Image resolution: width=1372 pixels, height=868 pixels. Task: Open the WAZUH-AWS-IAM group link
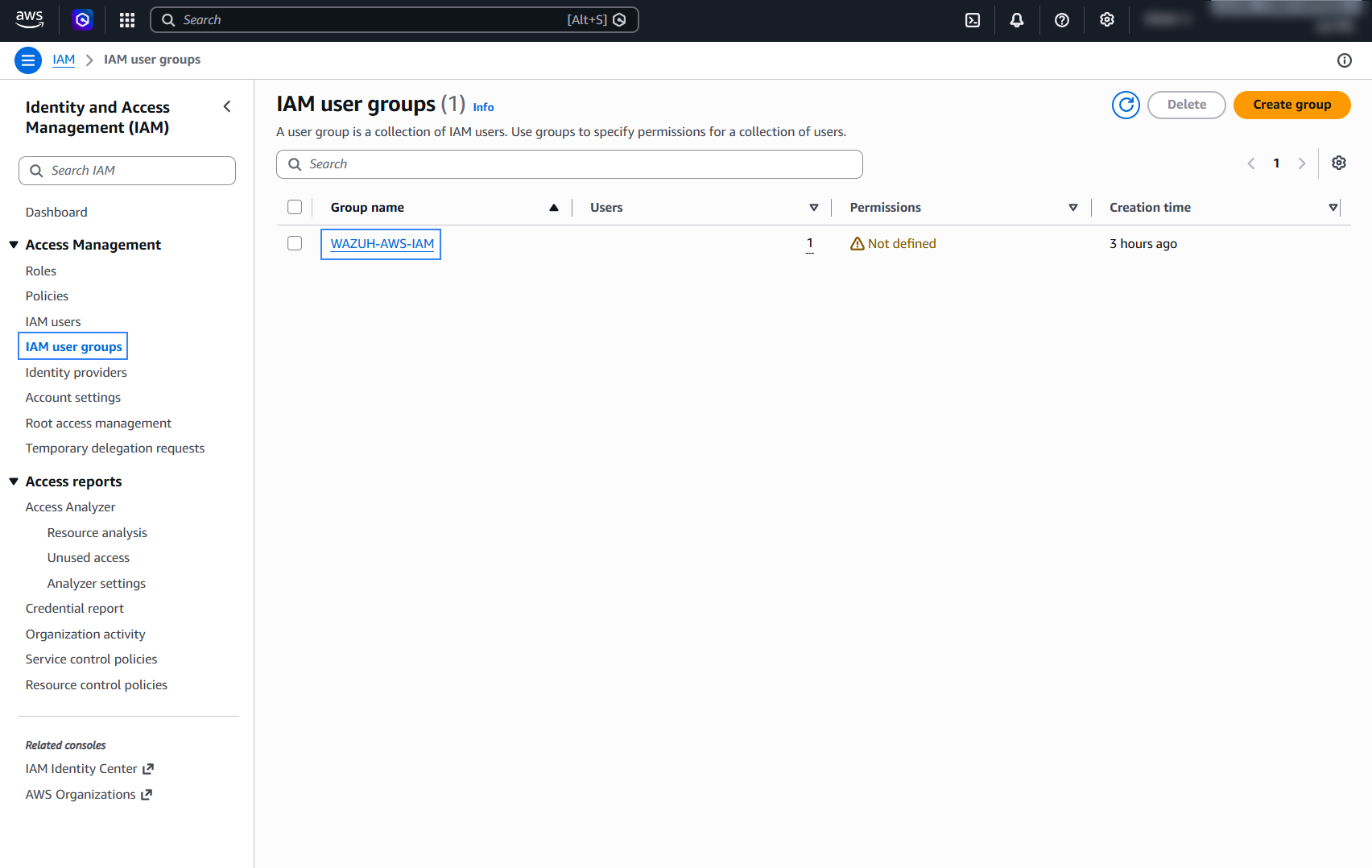pos(382,244)
